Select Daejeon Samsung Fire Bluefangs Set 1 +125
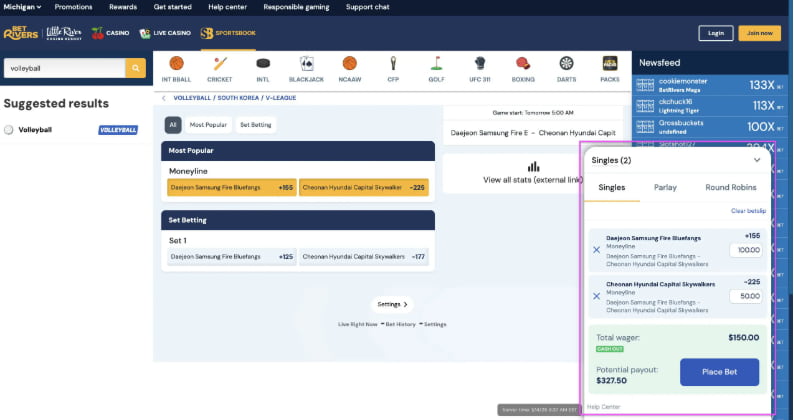The width and height of the screenshot is (794, 420). (232, 257)
